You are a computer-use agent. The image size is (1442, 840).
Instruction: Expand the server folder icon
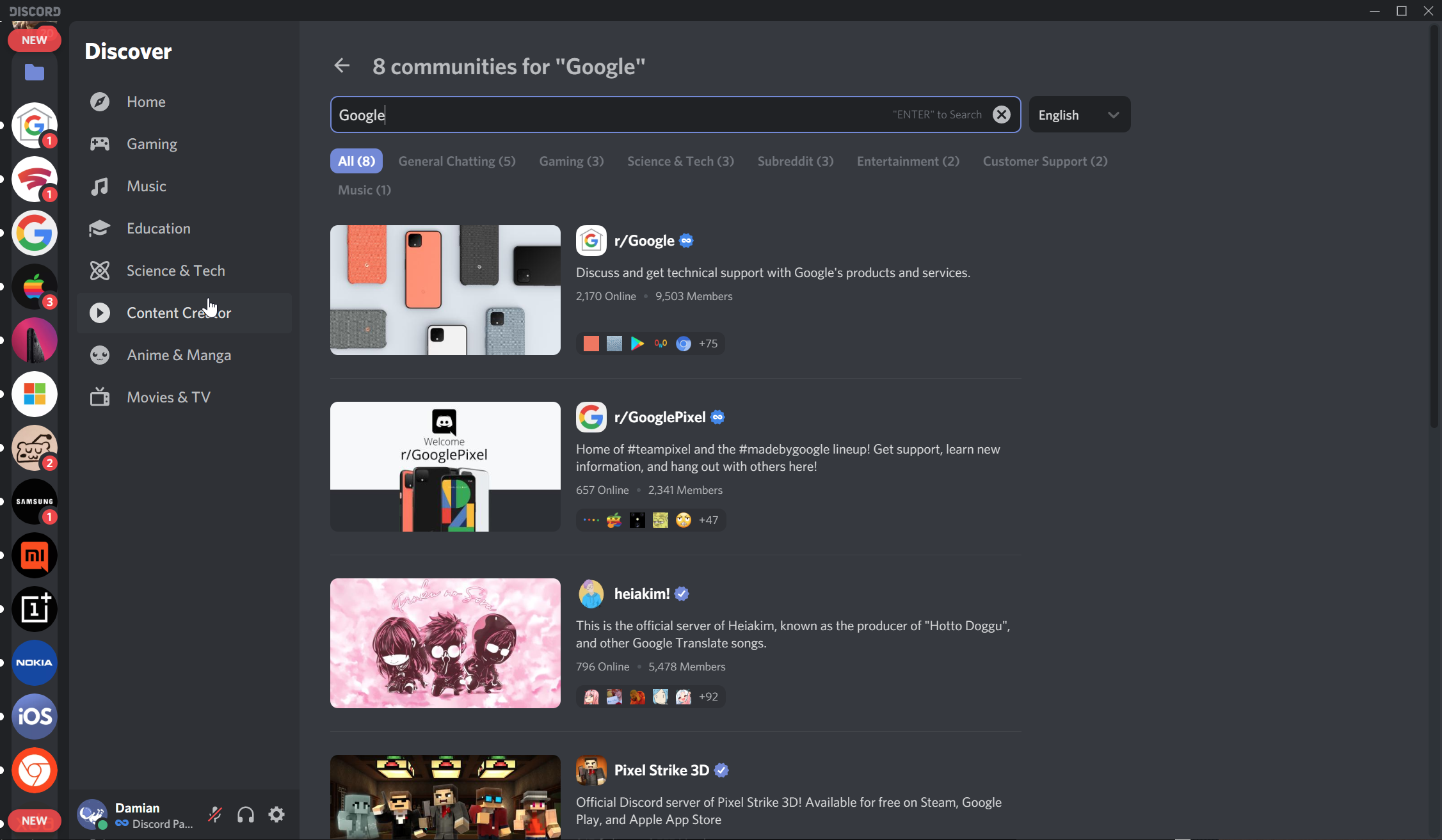[x=35, y=73]
